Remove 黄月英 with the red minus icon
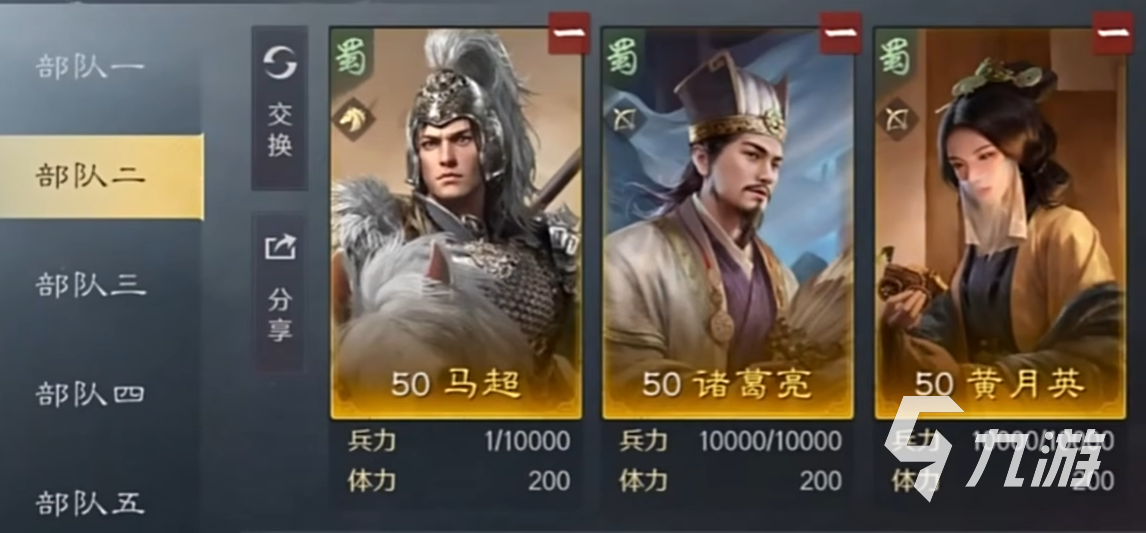This screenshot has width=1146, height=533. 1113,33
